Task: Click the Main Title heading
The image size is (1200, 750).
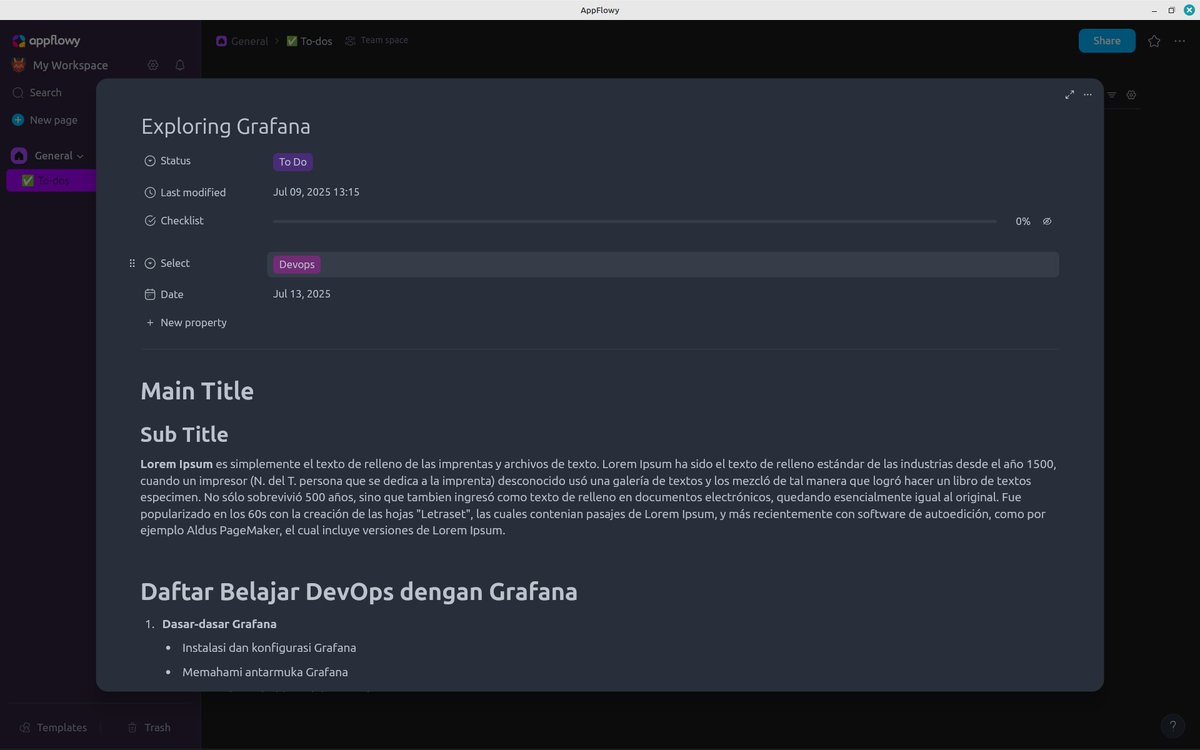Action: pyautogui.click(x=197, y=391)
